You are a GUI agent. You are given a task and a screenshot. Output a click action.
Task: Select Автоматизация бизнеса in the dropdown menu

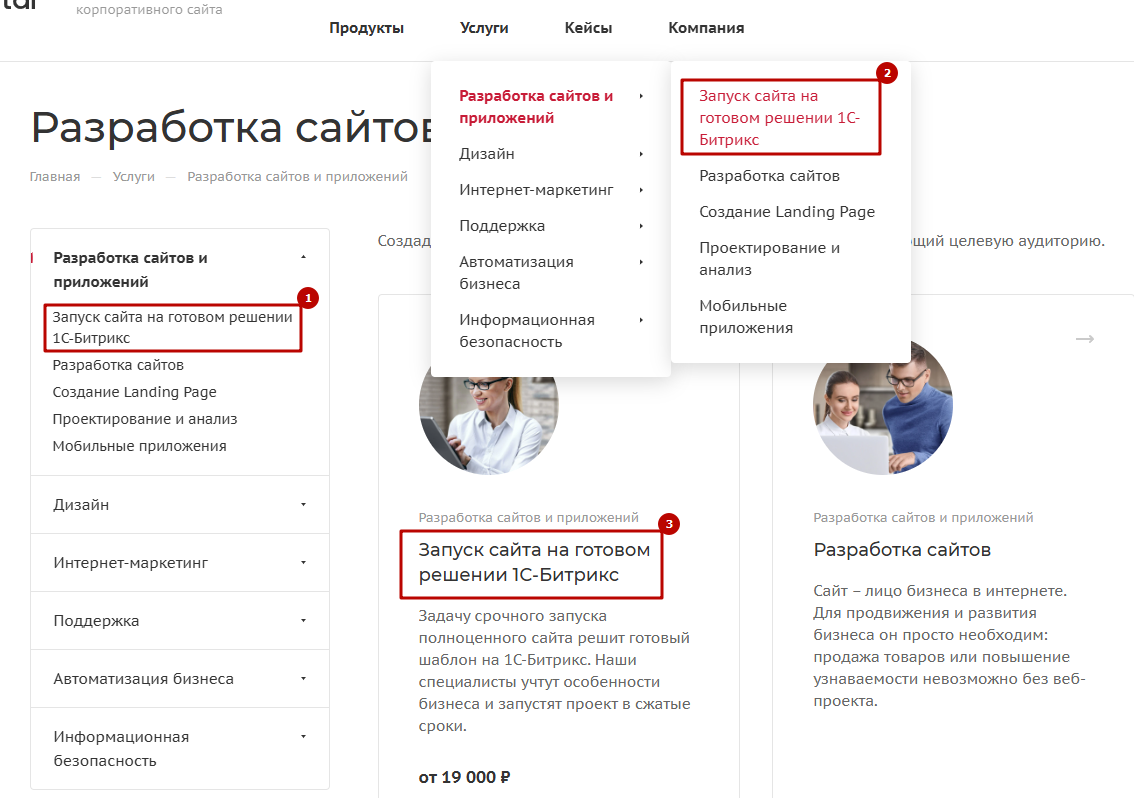point(516,273)
